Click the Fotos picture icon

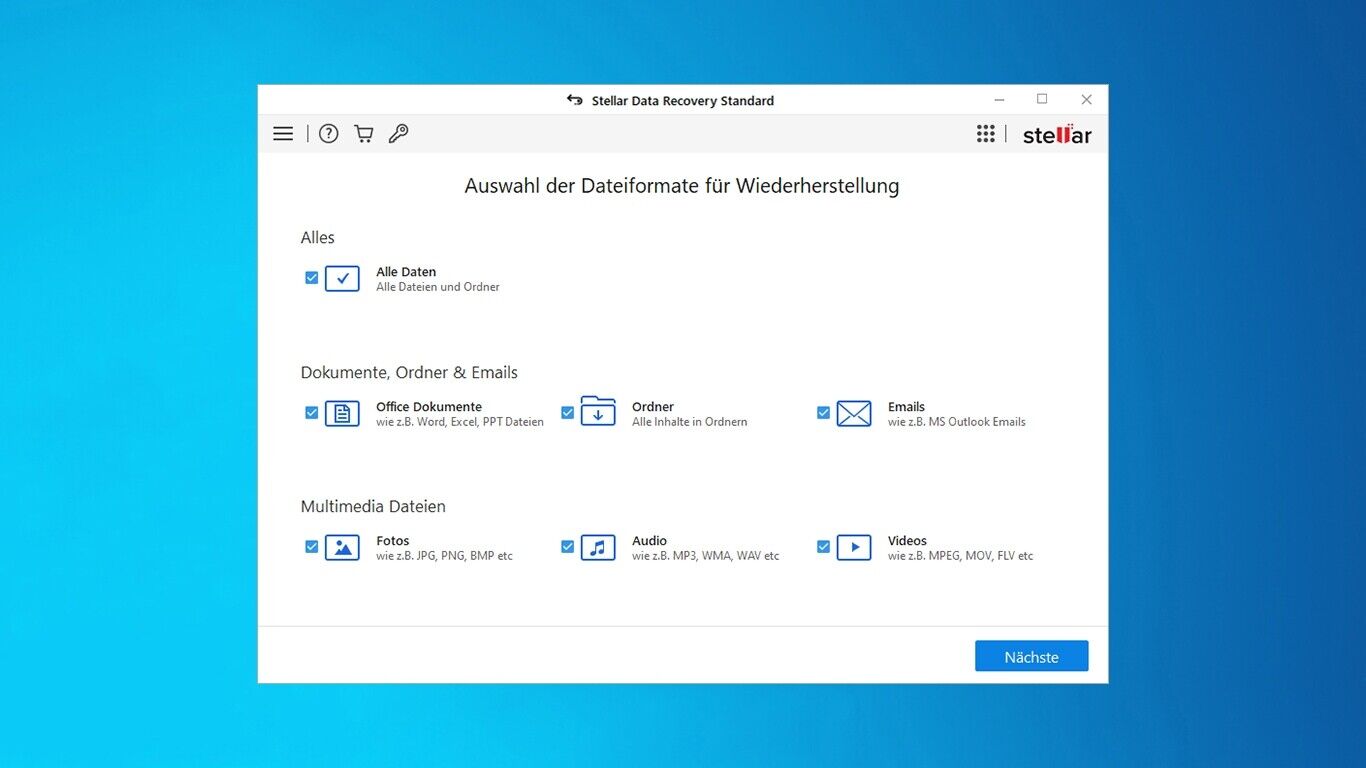pyautogui.click(x=342, y=547)
